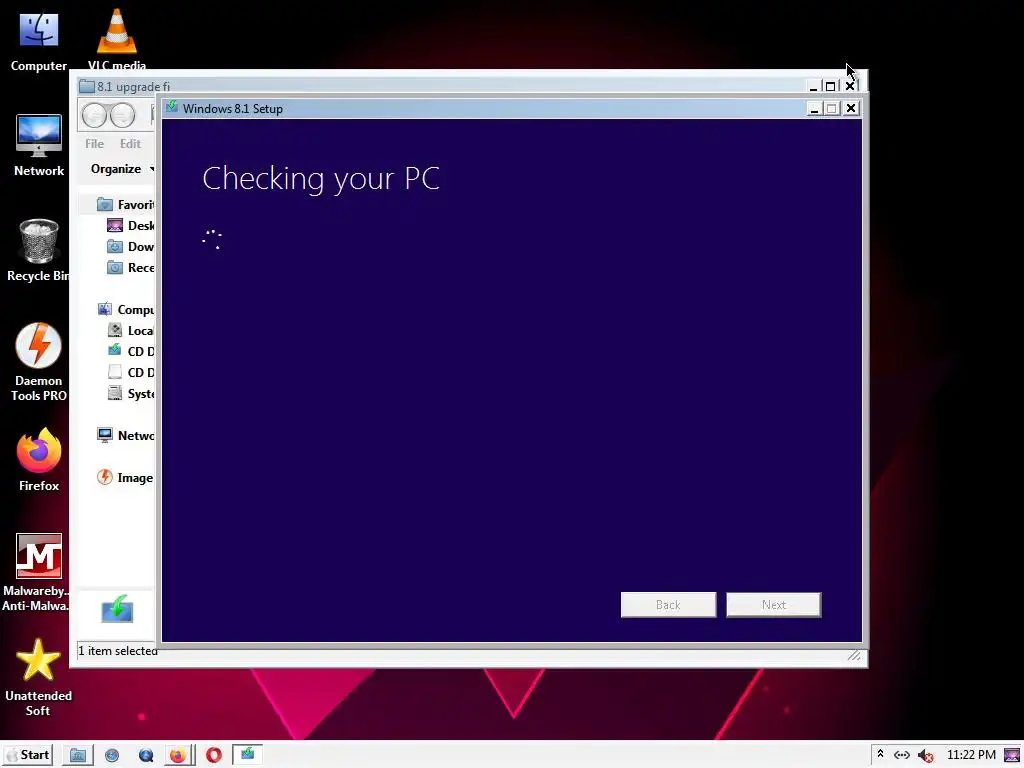Click the Next button in Windows 8.1 Setup
1024x768 pixels.
point(773,605)
